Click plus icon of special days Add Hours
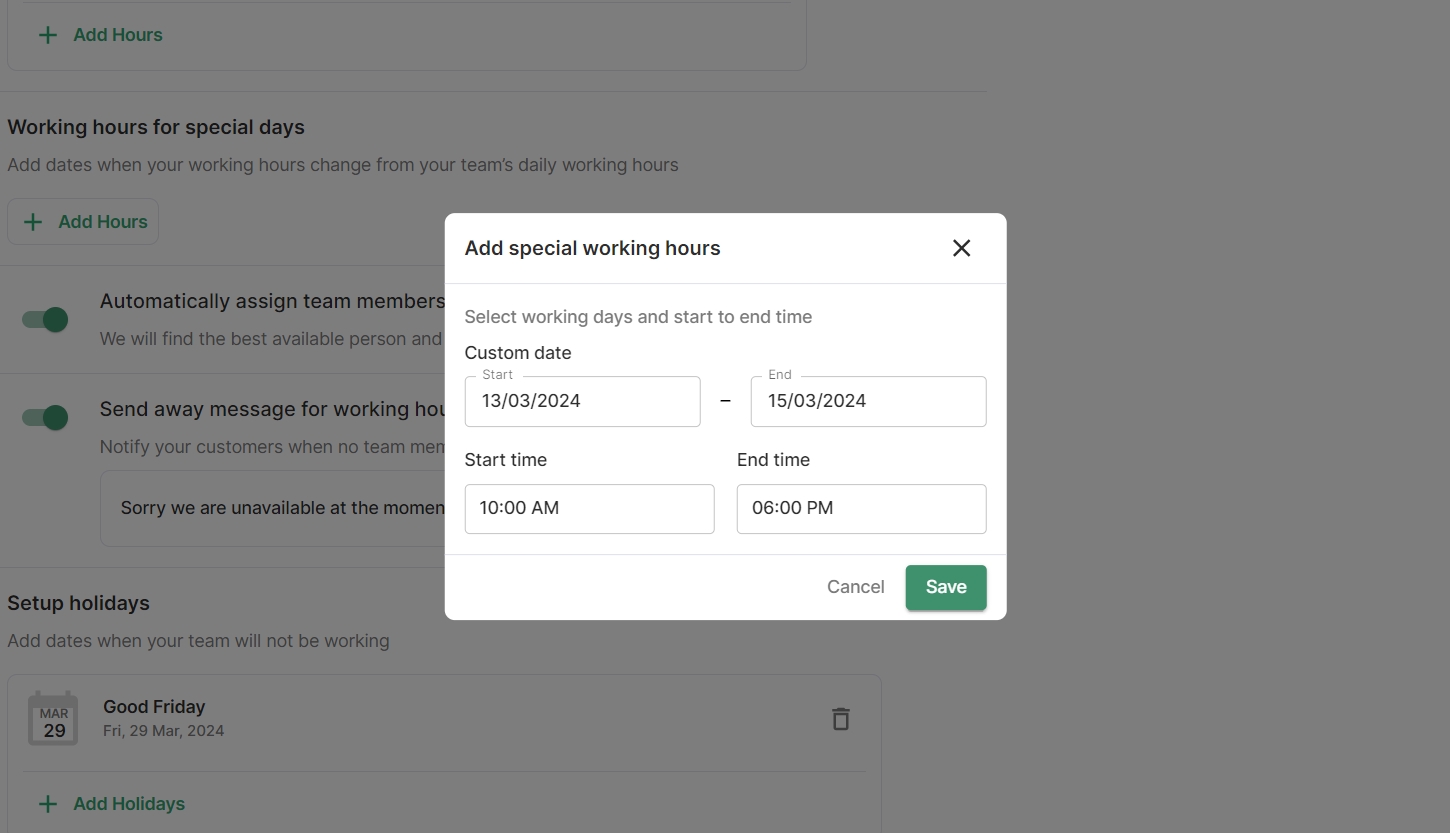The width and height of the screenshot is (1450, 833). point(33,222)
